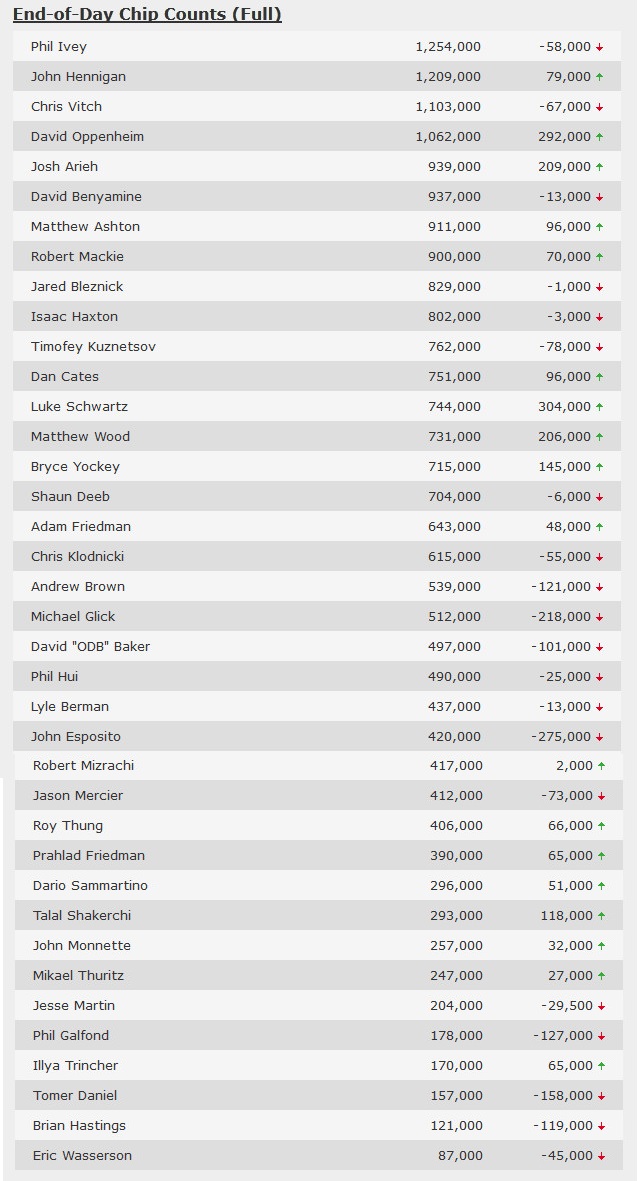Select the player name Dan Cates
The width and height of the screenshot is (640, 1181).
click(x=65, y=377)
